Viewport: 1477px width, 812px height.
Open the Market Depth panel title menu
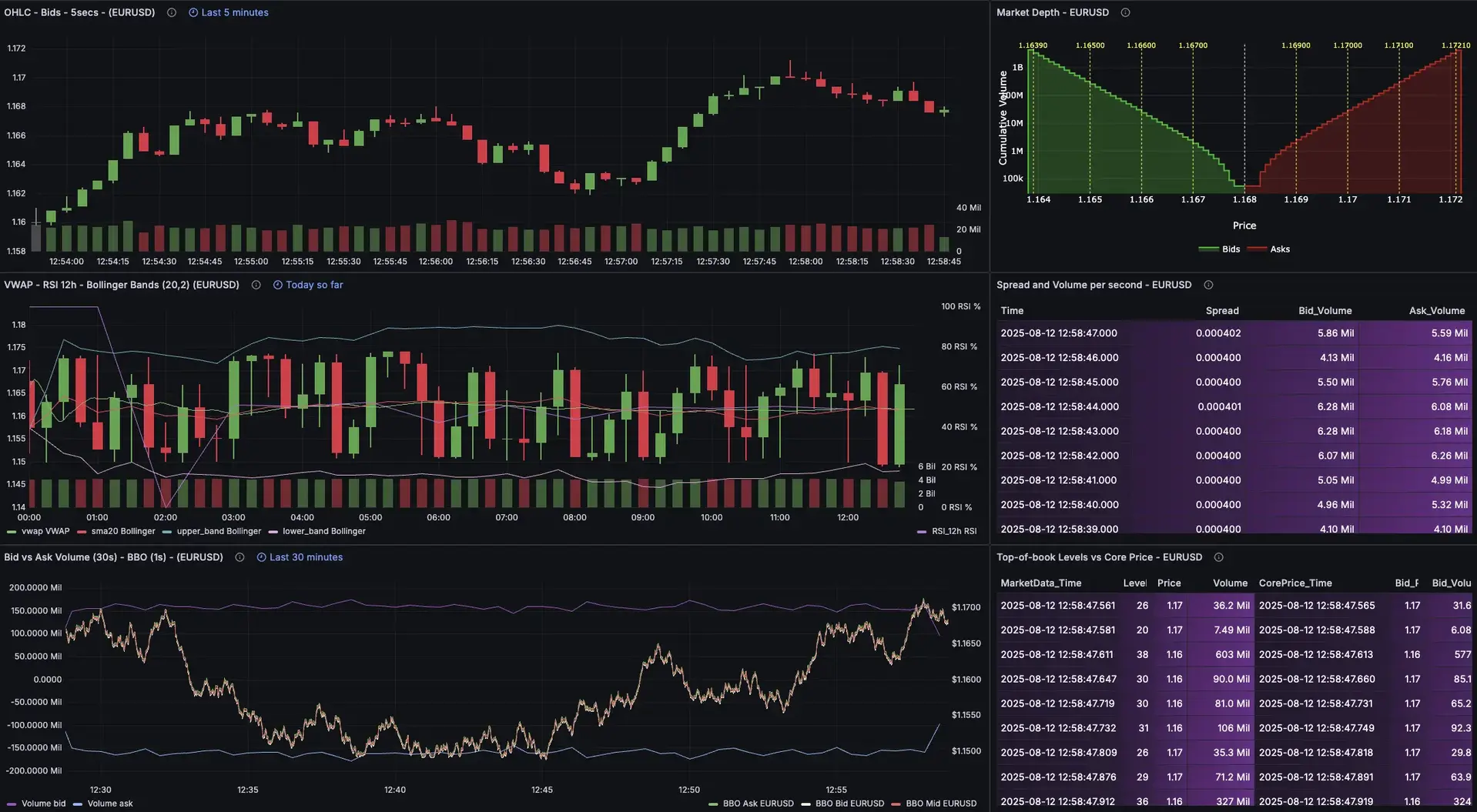coord(1053,12)
